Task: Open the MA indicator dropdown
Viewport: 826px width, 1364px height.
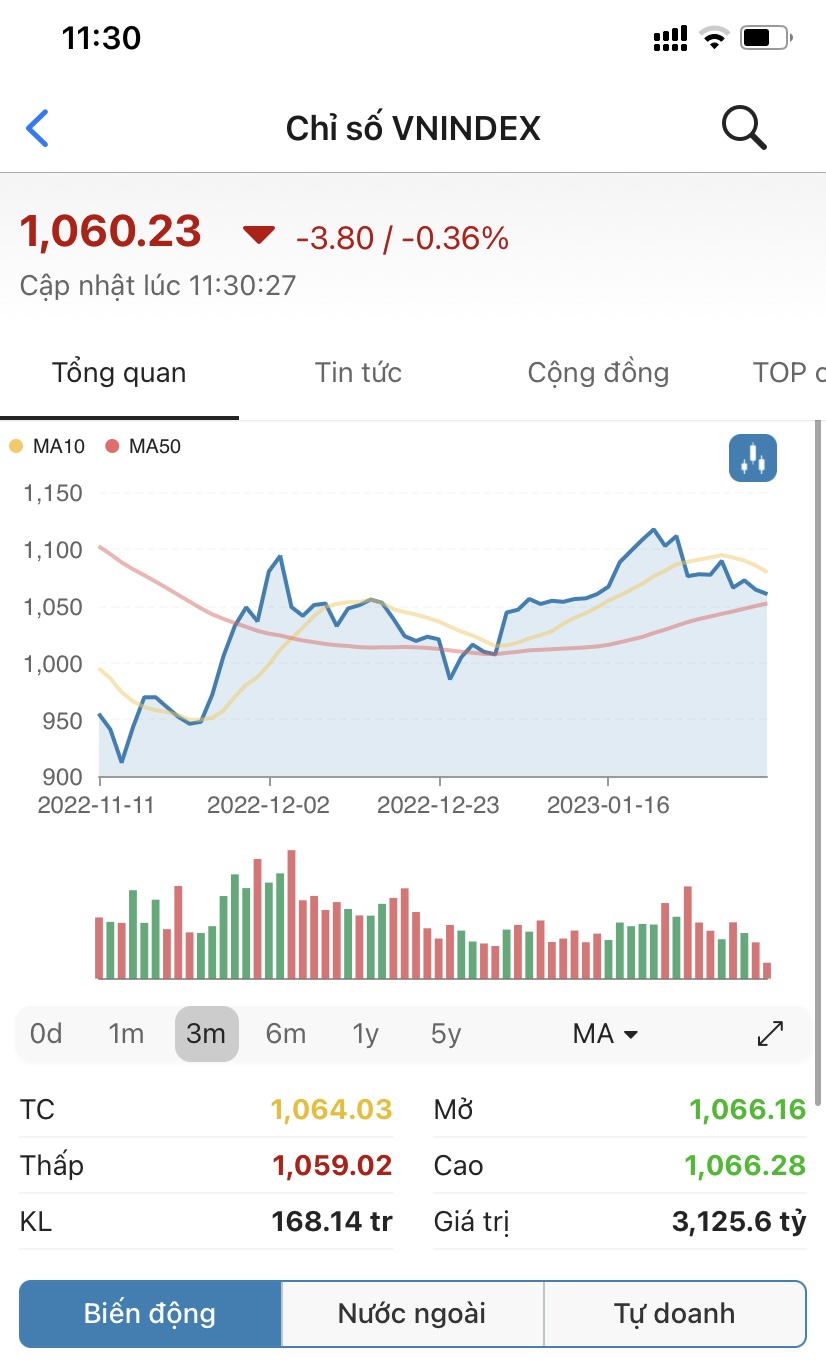Action: coord(605,1033)
